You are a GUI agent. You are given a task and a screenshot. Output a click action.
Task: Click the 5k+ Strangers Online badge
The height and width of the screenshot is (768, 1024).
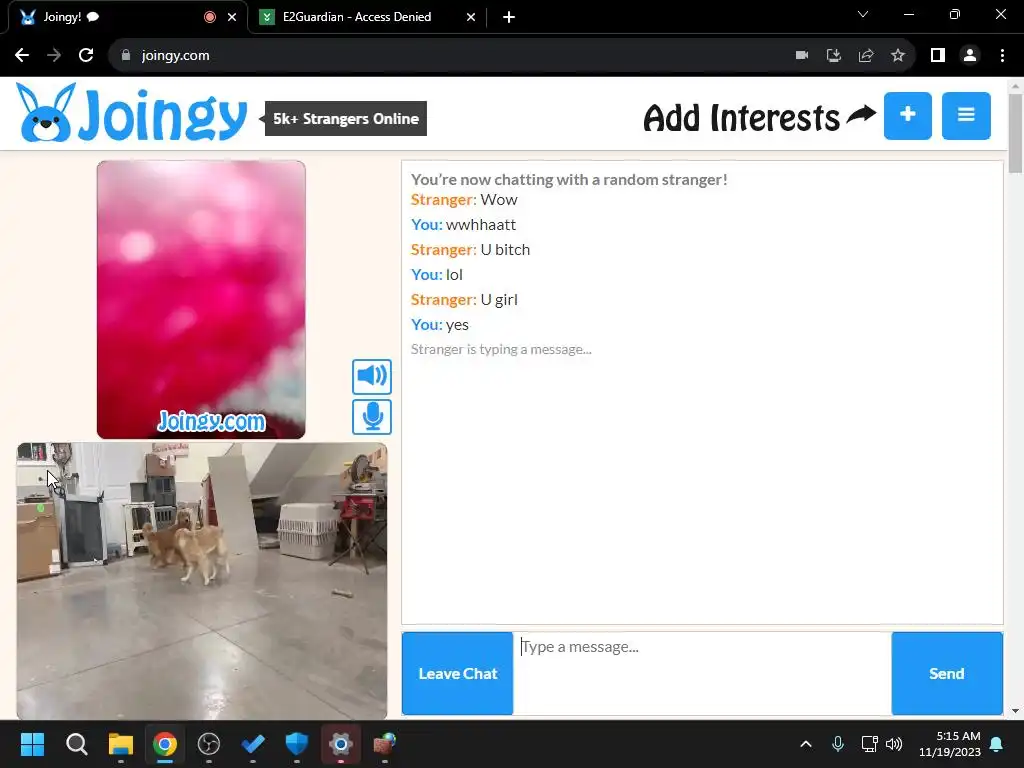point(345,118)
